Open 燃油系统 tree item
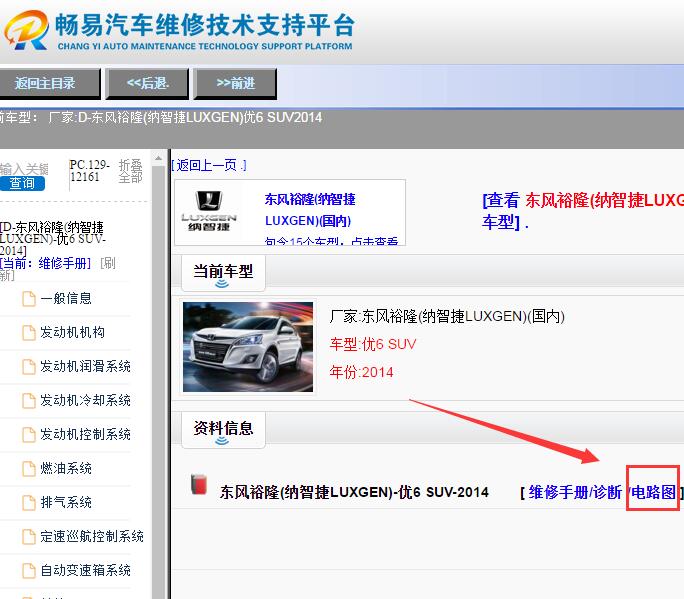Viewport: 684px width, 599px height. pyautogui.click(x=66, y=469)
